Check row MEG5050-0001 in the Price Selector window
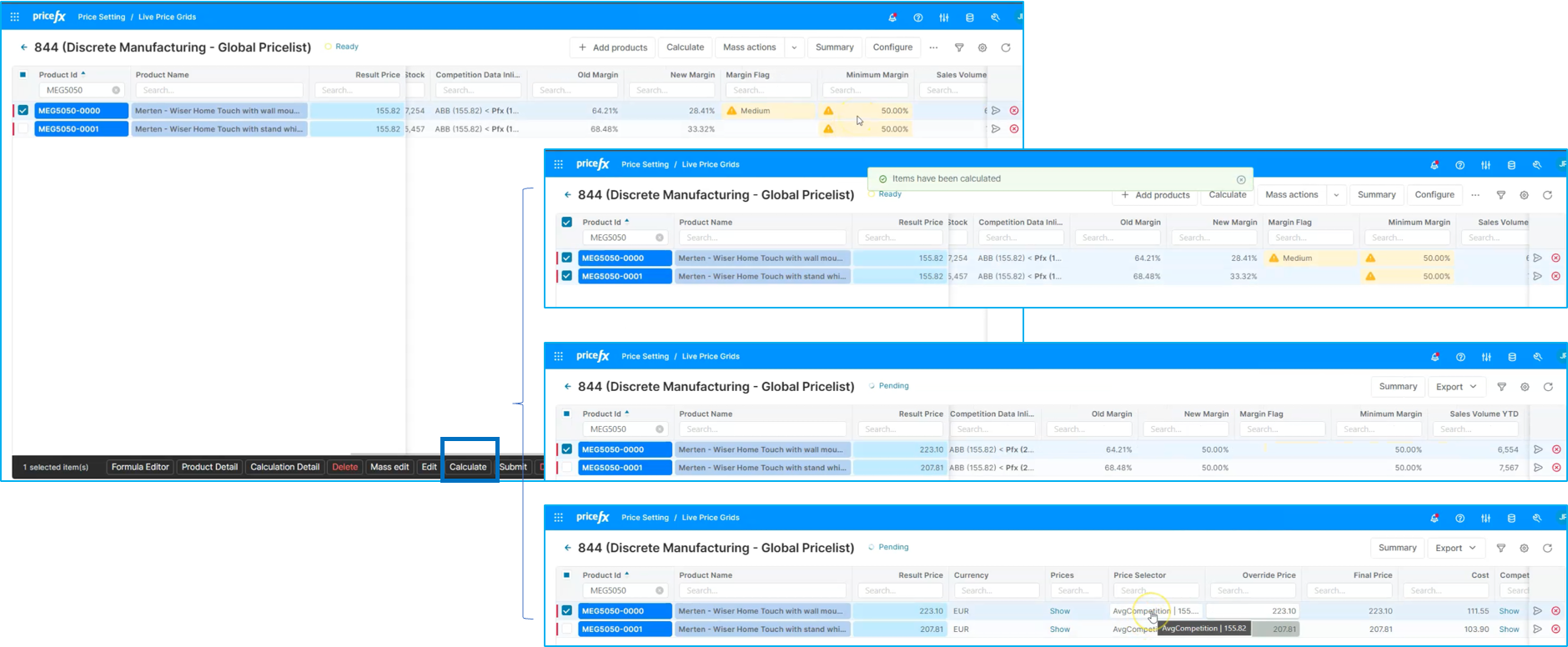This screenshot has width=1568, height=647. pyautogui.click(x=567, y=629)
